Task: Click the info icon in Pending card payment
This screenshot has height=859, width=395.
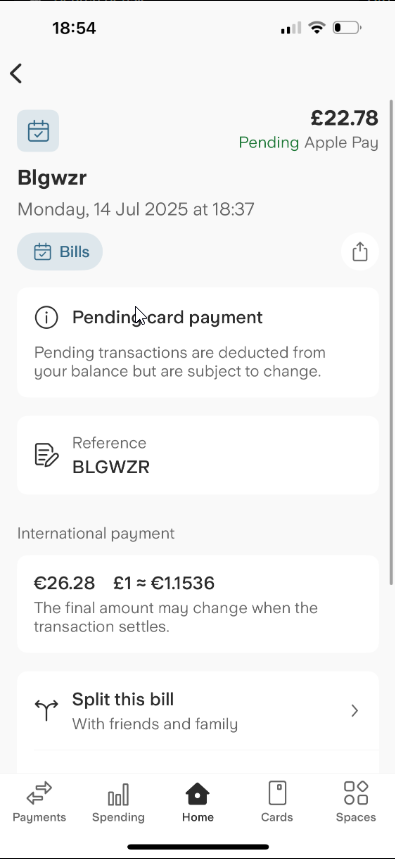Action: [46, 317]
